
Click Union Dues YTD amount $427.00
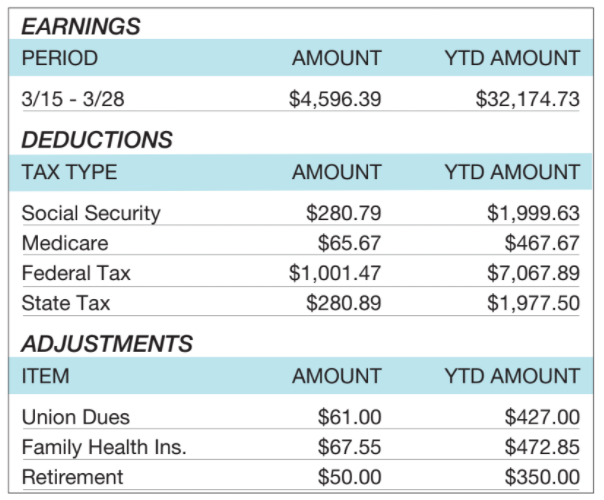click(542, 417)
